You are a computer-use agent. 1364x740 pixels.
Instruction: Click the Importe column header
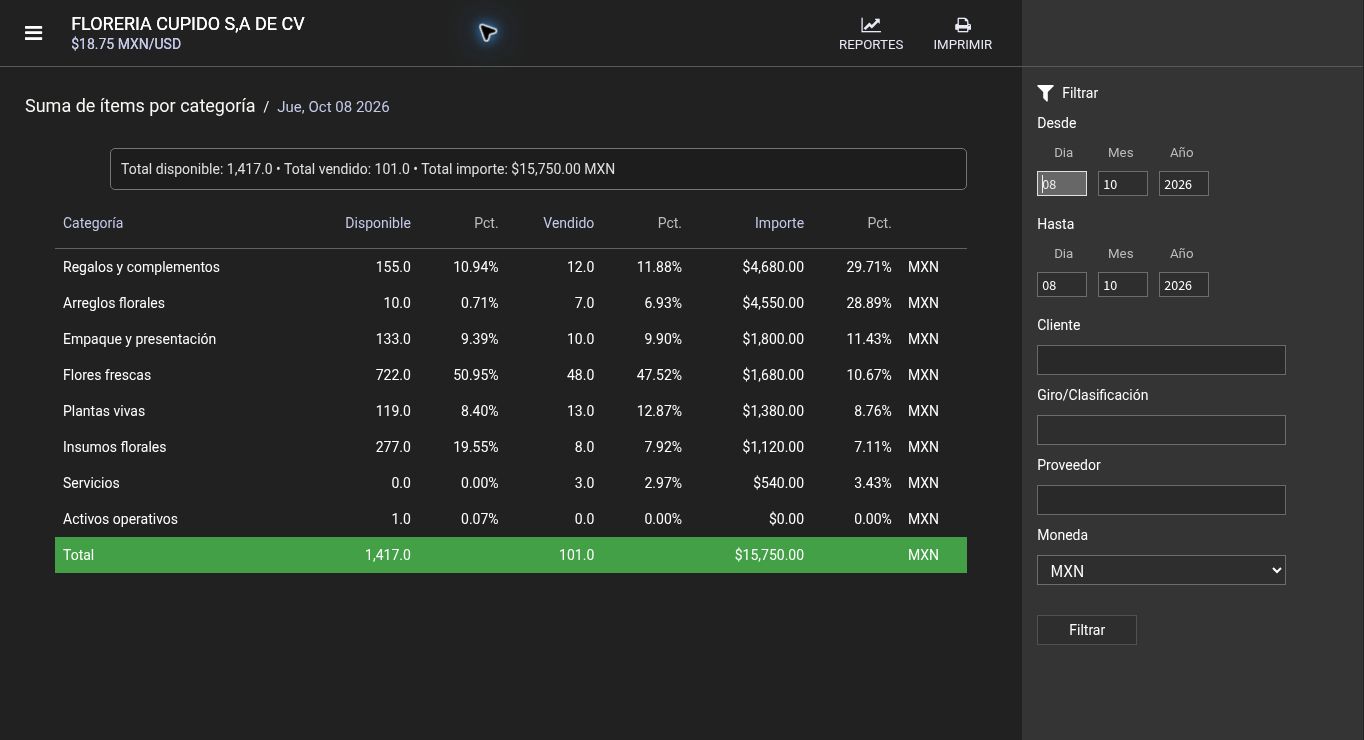pos(779,223)
